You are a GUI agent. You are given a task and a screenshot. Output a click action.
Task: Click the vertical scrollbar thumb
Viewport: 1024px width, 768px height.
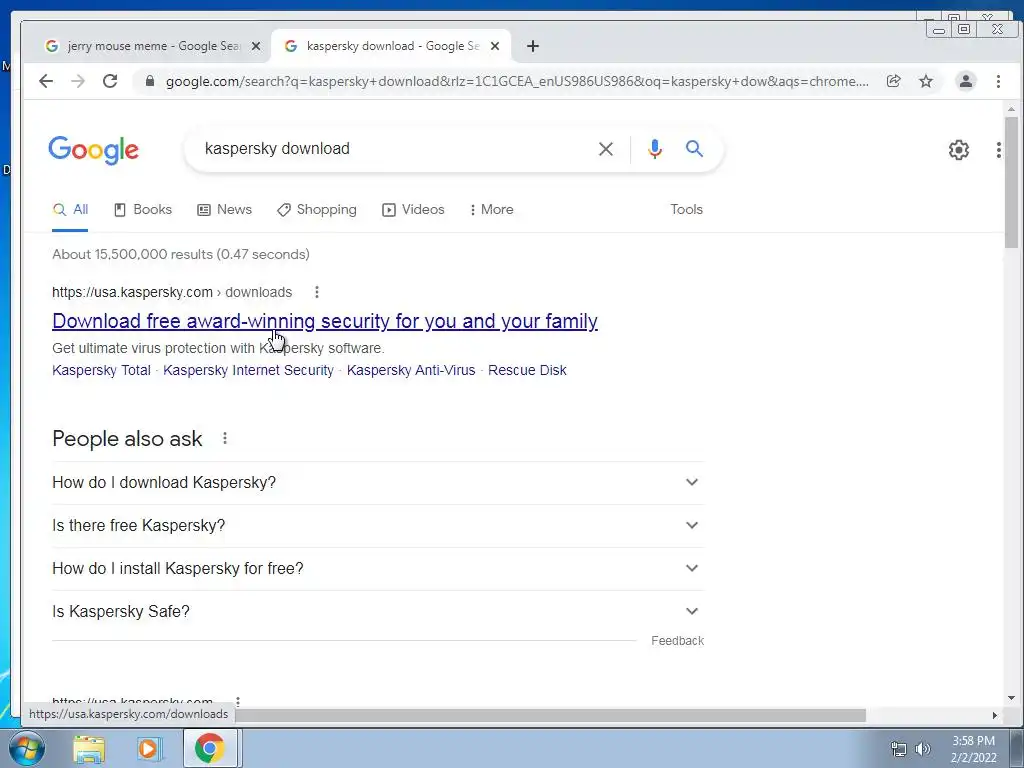point(1011,182)
